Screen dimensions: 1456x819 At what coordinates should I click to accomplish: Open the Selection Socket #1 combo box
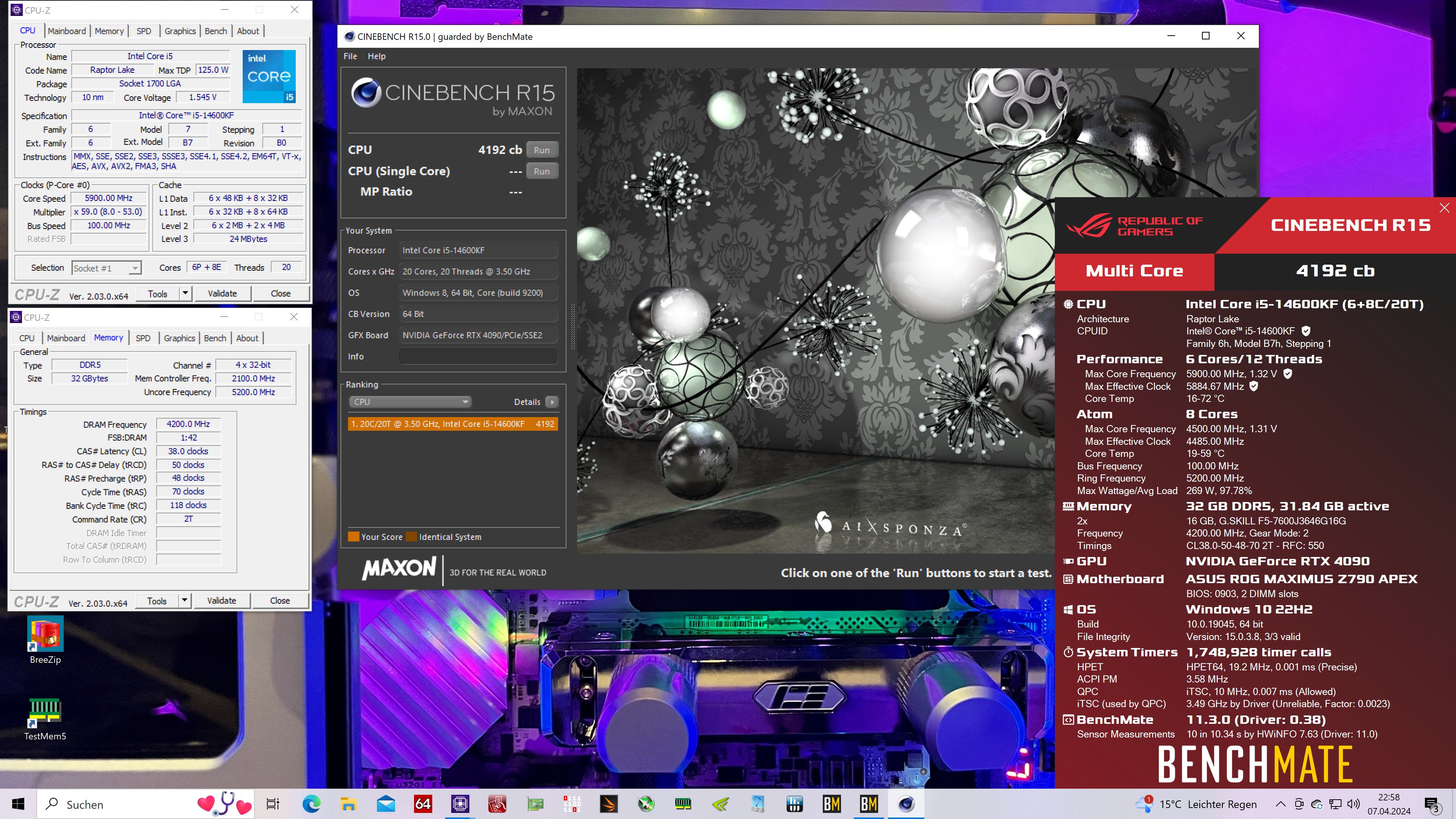[x=106, y=268]
